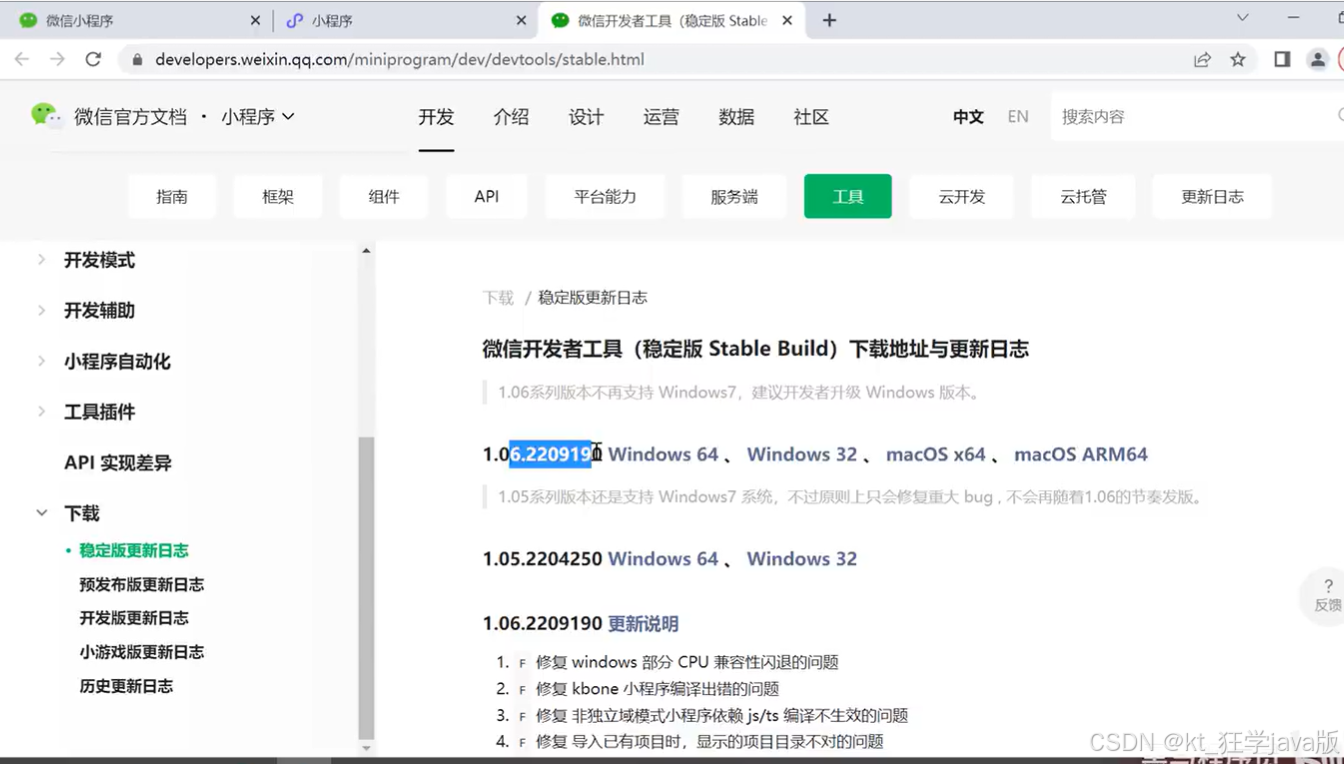Image resolution: width=1344 pixels, height=764 pixels.
Task: Open the API section
Action: 487,196
